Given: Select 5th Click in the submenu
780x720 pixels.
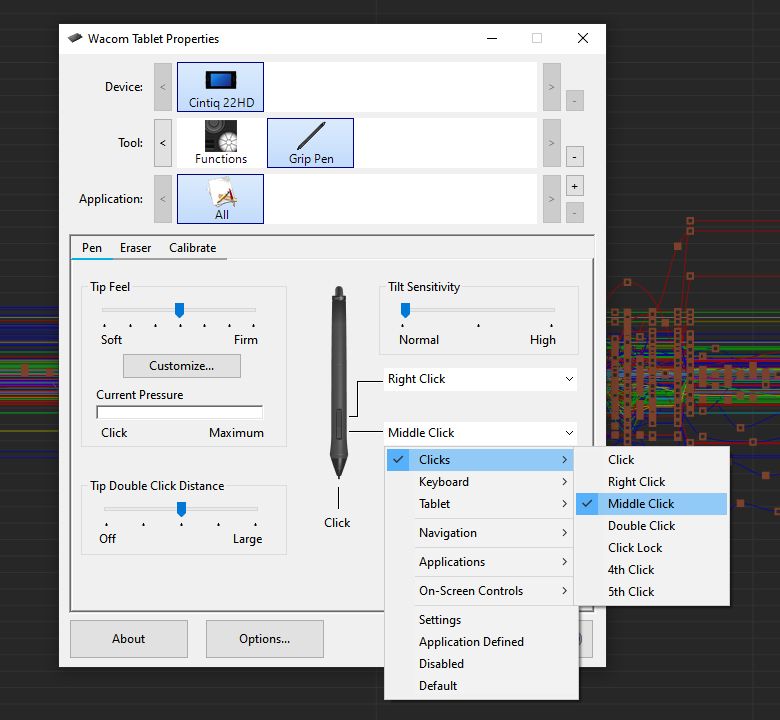Looking at the screenshot, I should [x=652, y=592].
